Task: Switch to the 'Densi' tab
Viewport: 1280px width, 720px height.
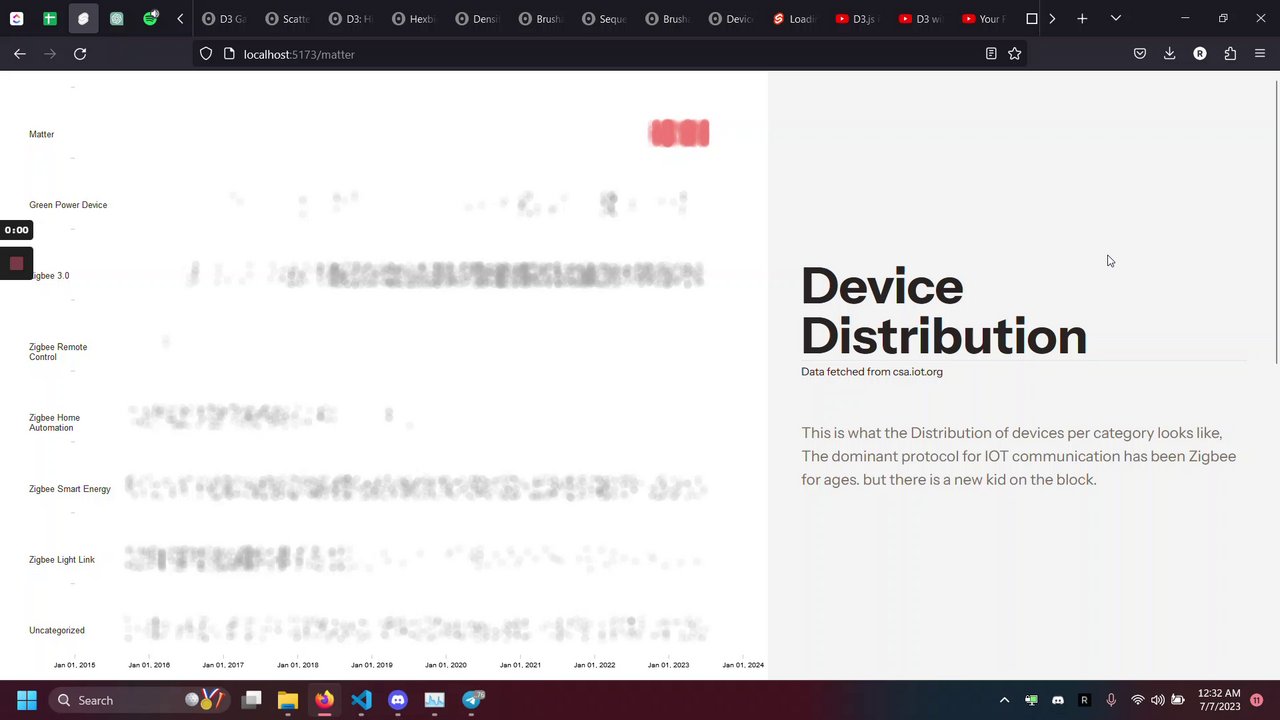Action: pyautogui.click(x=478, y=19)
